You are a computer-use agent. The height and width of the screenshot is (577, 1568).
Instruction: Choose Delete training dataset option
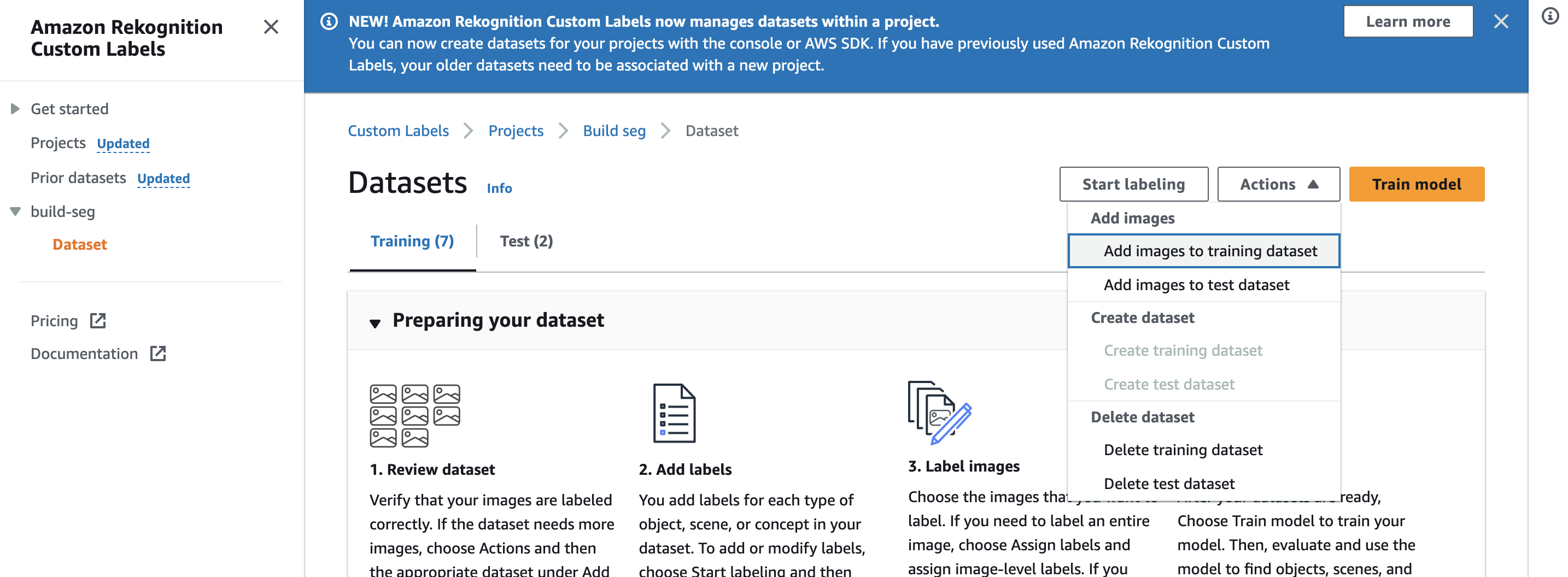[1203, 450]
